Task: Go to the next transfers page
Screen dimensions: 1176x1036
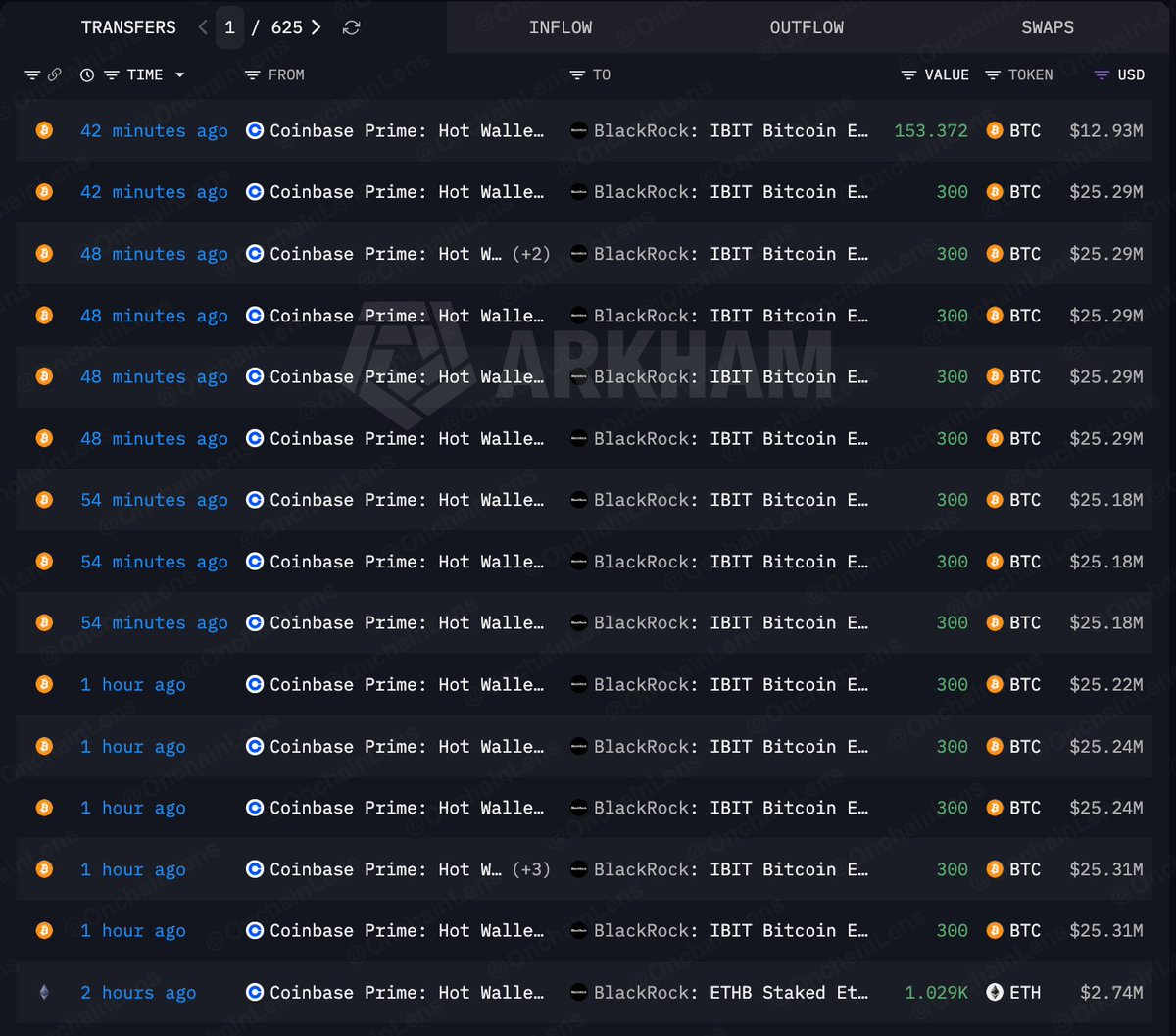Action: pyautogui.click(x=316, y=27)
